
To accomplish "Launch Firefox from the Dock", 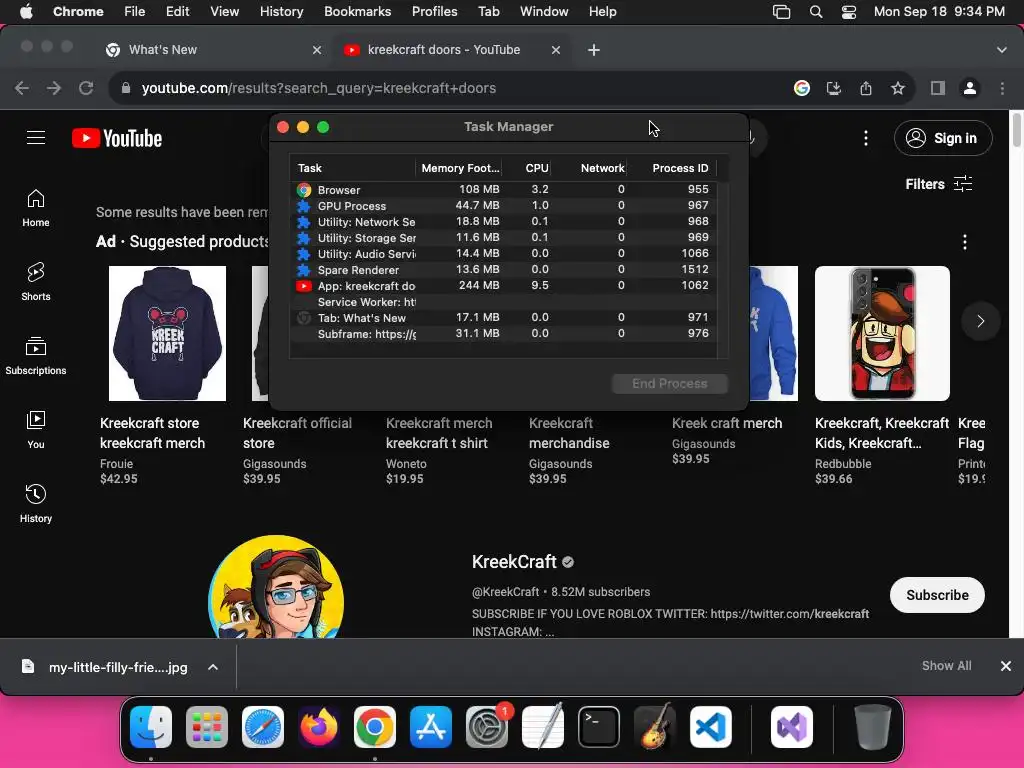I will pyautogui.click(x=319, y=727).
